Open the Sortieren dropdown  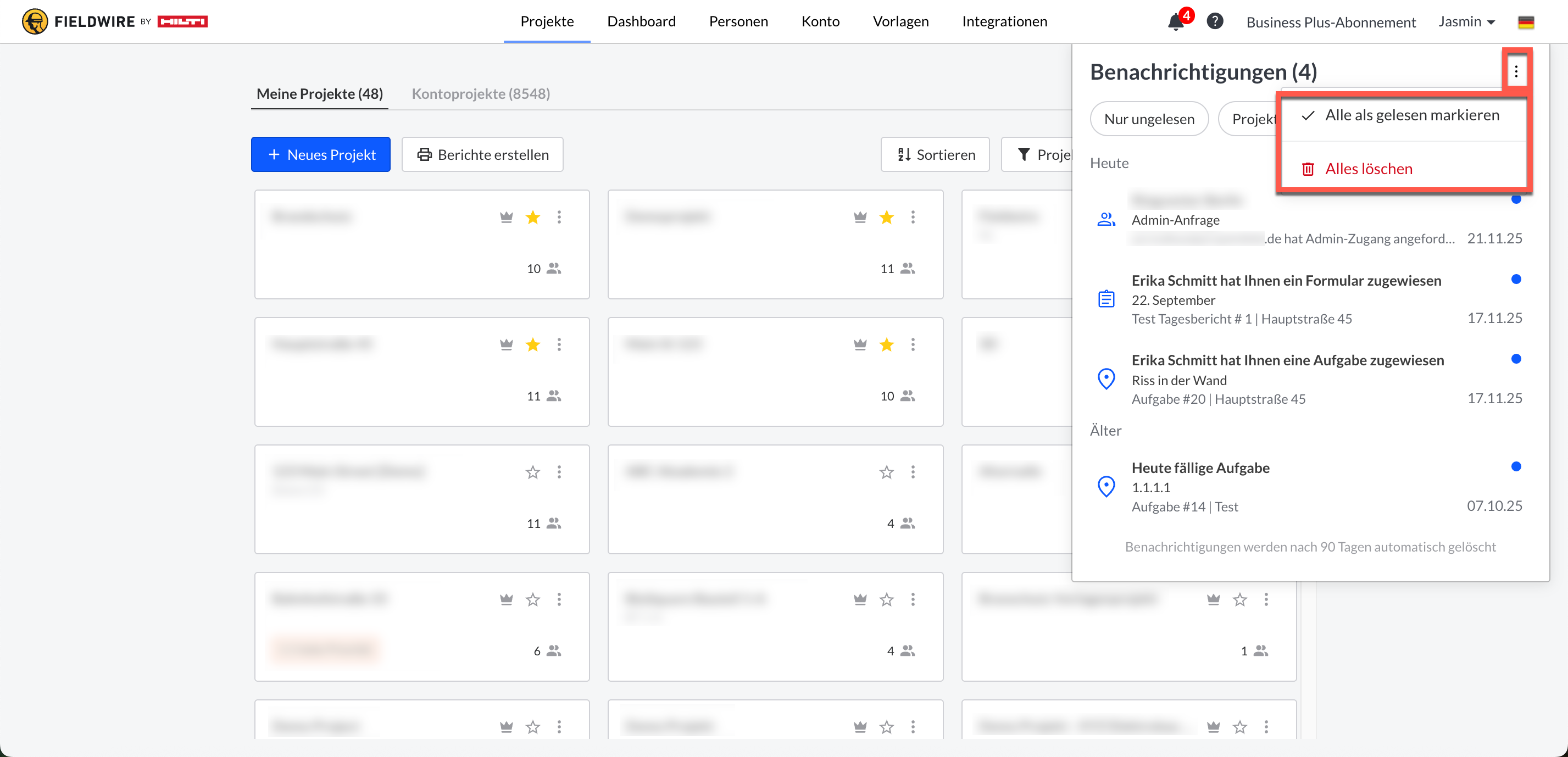click(935, 154)
